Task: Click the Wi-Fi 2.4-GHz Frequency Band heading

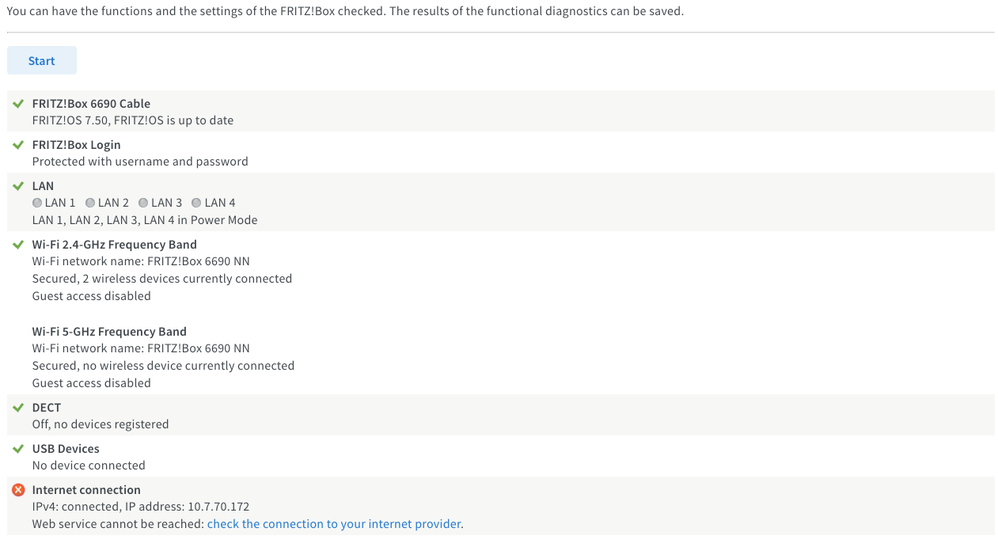Action: 114,245
